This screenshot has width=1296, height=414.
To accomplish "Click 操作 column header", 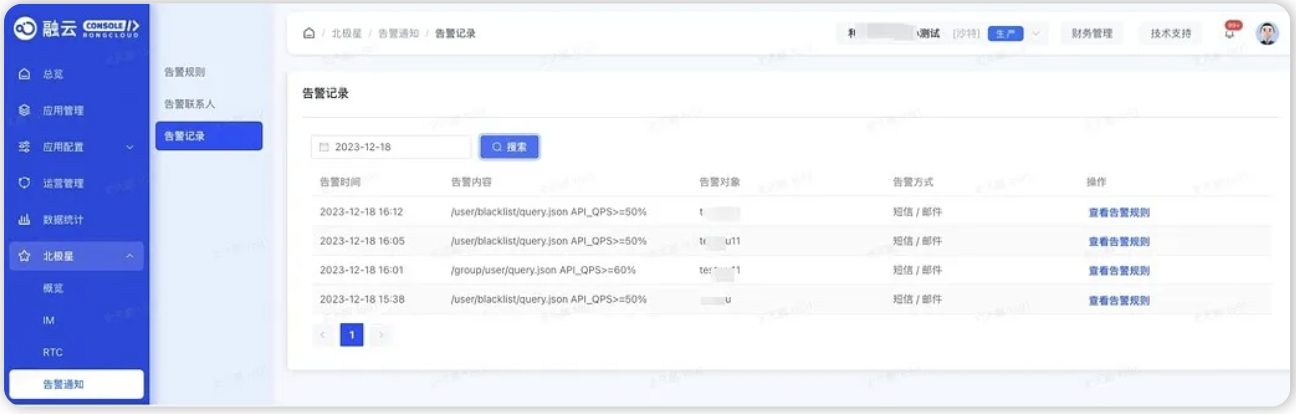I will (1098, 182).
